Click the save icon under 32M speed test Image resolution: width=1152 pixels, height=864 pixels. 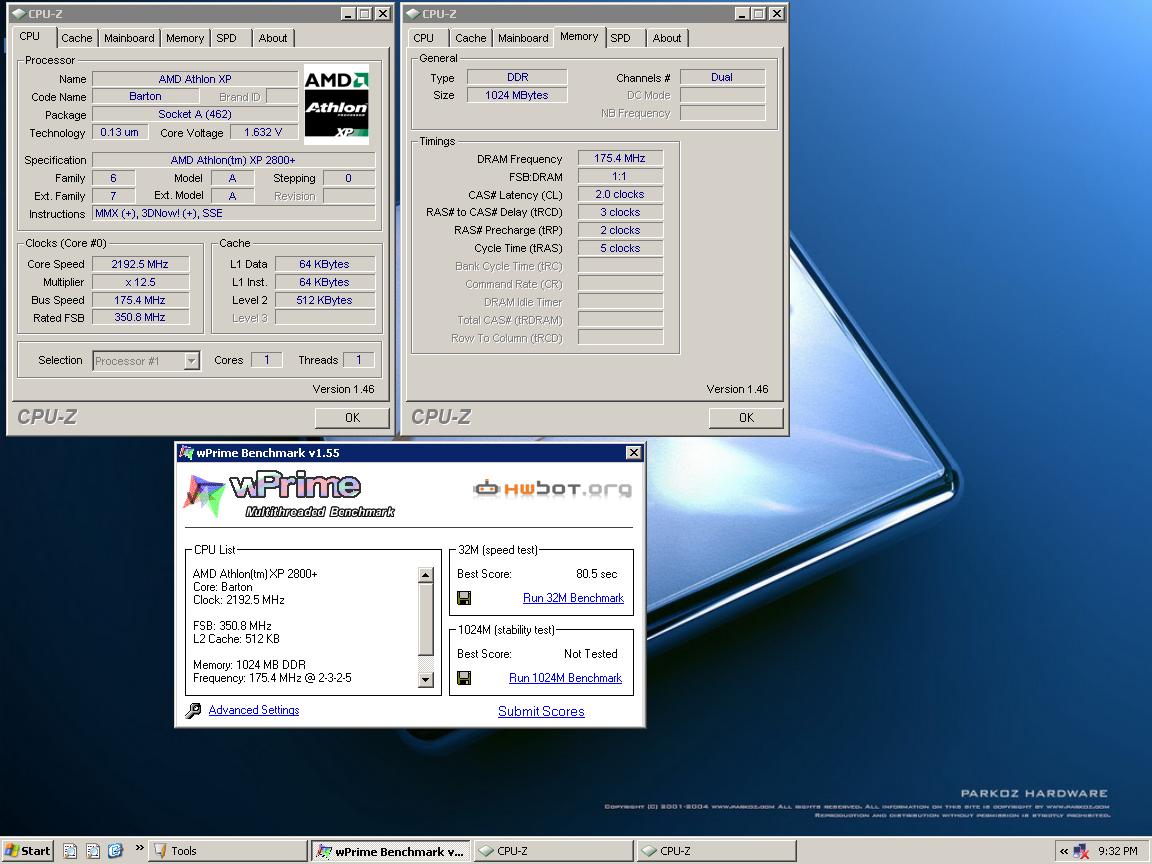[464, 598]
